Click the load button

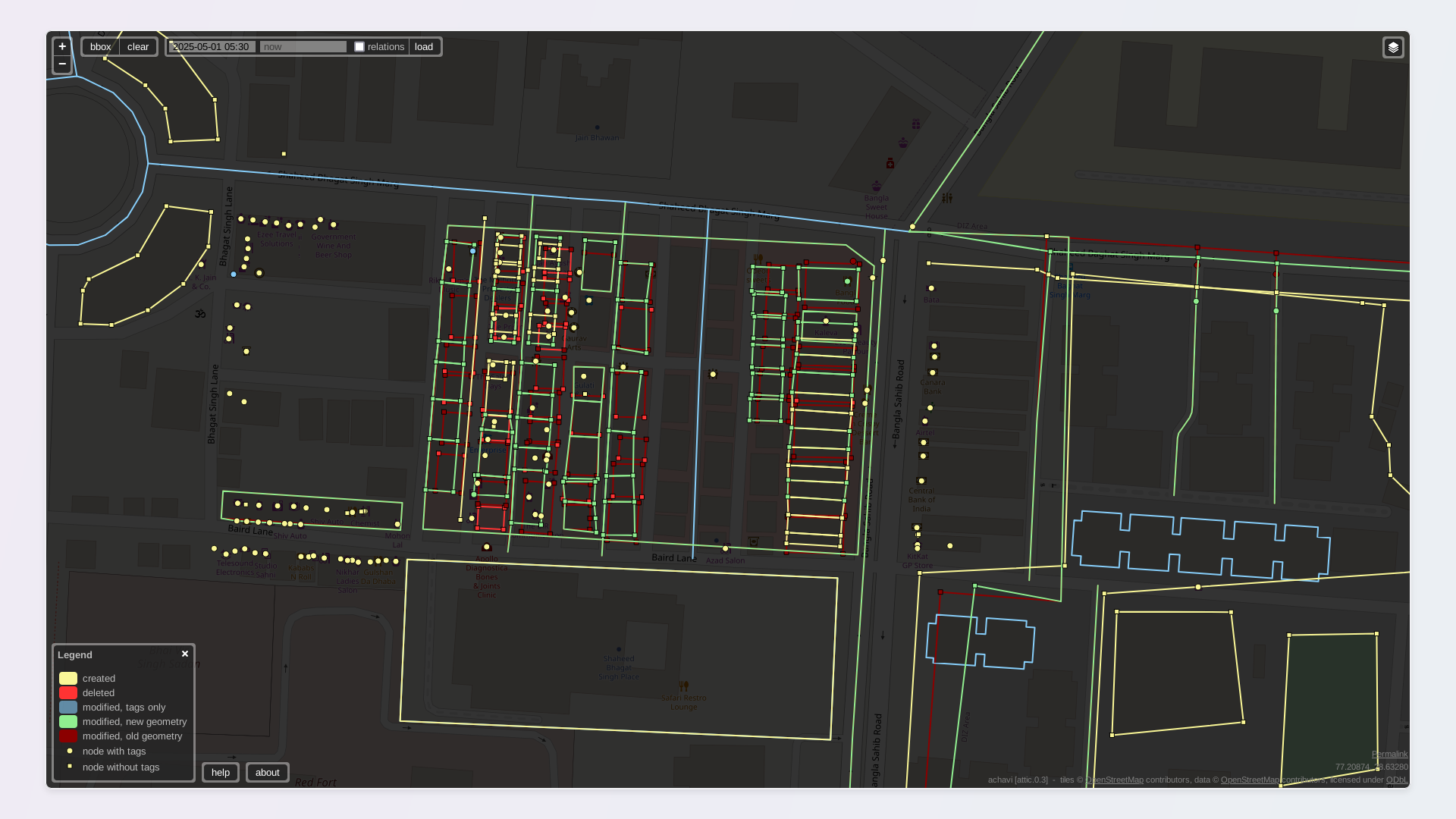pyautogui.click(x=424, y=47)
